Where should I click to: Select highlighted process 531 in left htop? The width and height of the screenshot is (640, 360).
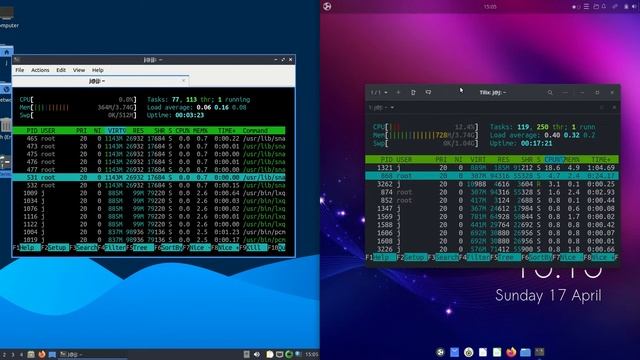tap(149, 178)
